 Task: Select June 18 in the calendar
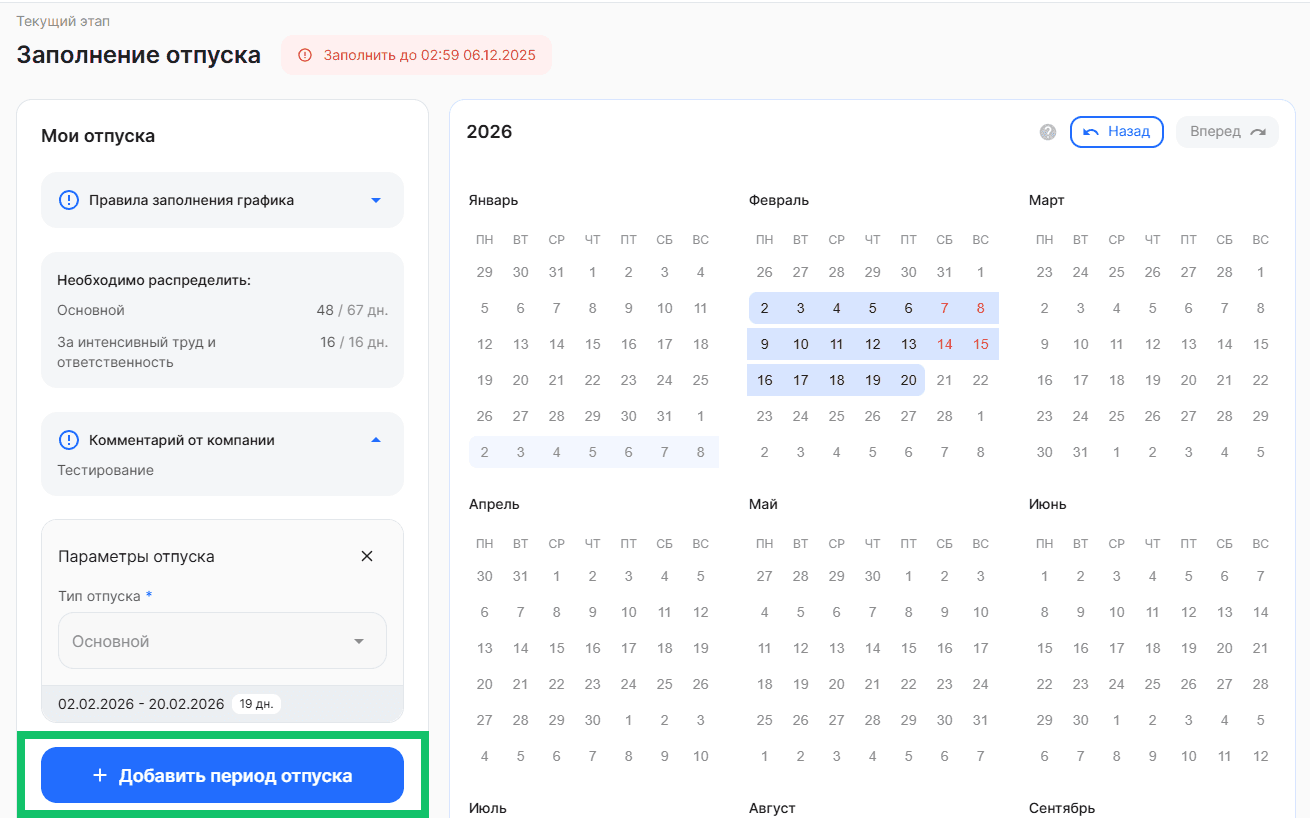(x=1152, y=648)
